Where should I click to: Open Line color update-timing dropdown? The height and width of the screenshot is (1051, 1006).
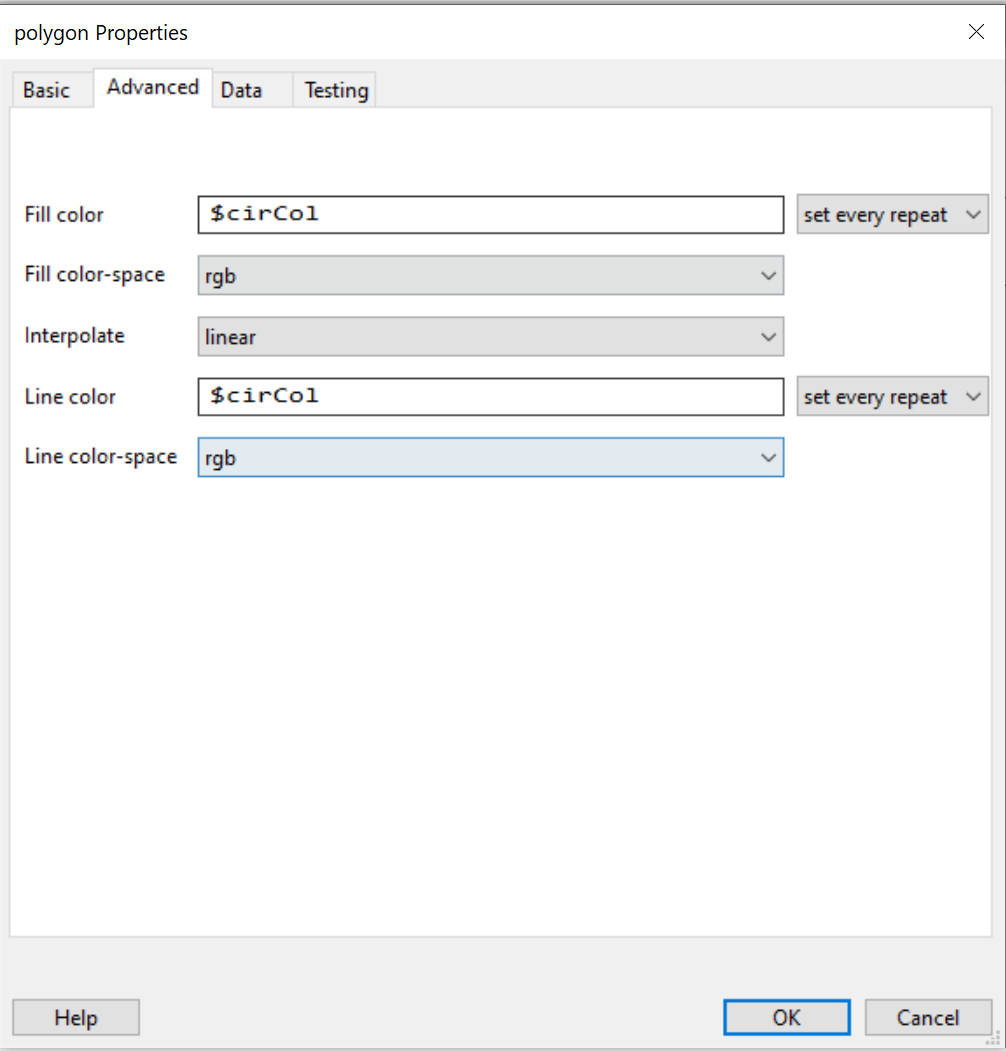(892, 397)
